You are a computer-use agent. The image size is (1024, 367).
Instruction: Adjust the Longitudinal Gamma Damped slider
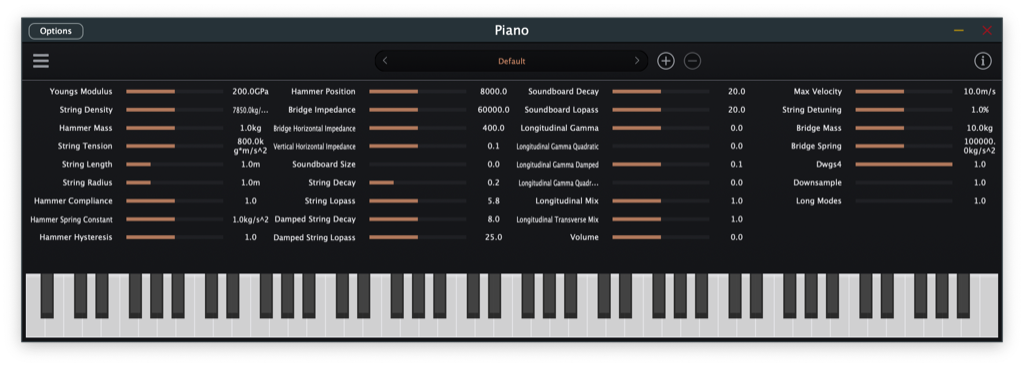[661, 165]
